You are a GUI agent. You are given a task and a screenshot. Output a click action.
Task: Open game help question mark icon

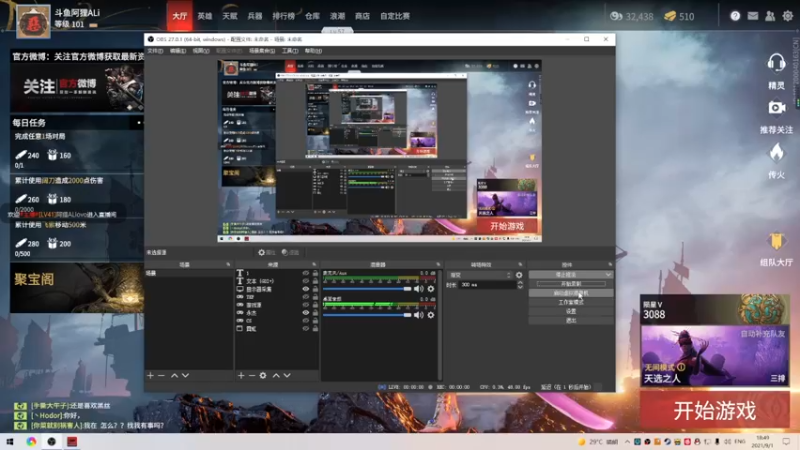click(x=735, y=16)
